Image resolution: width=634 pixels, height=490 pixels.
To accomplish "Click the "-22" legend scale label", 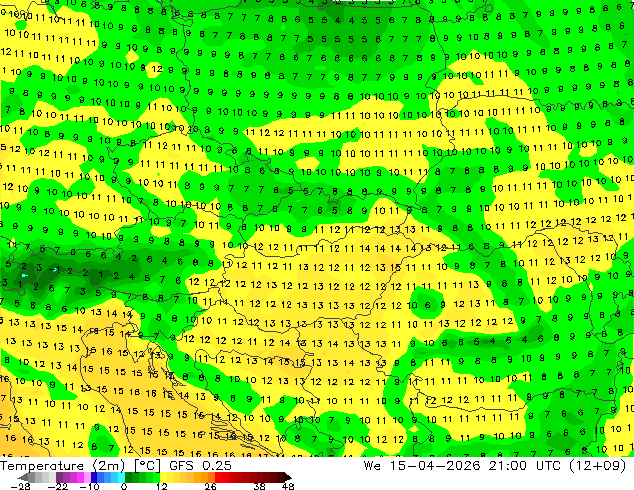I will point(57,486).
